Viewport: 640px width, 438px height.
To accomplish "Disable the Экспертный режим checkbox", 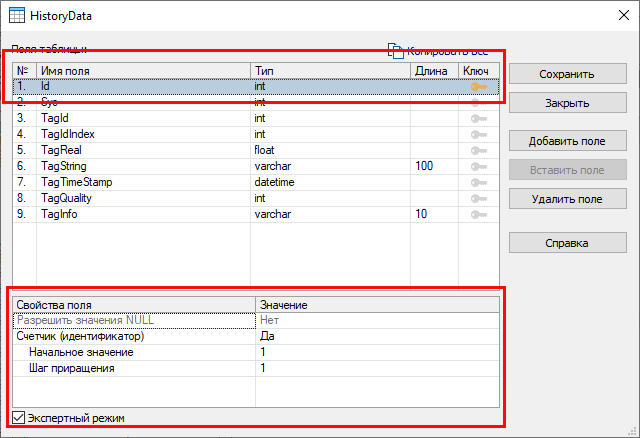I will coord(18,418).
